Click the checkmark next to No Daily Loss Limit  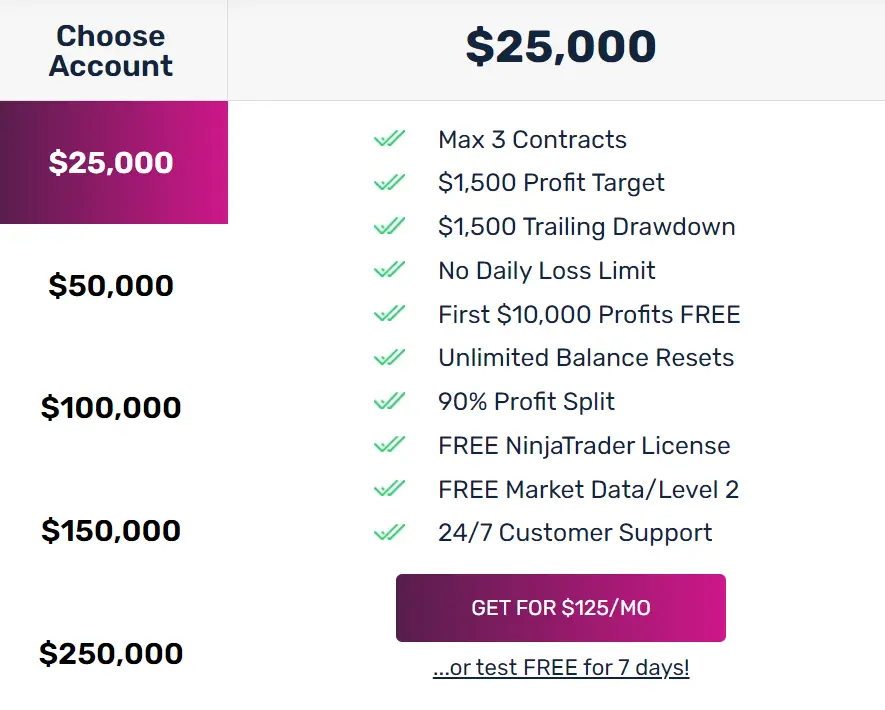point(389,270)
